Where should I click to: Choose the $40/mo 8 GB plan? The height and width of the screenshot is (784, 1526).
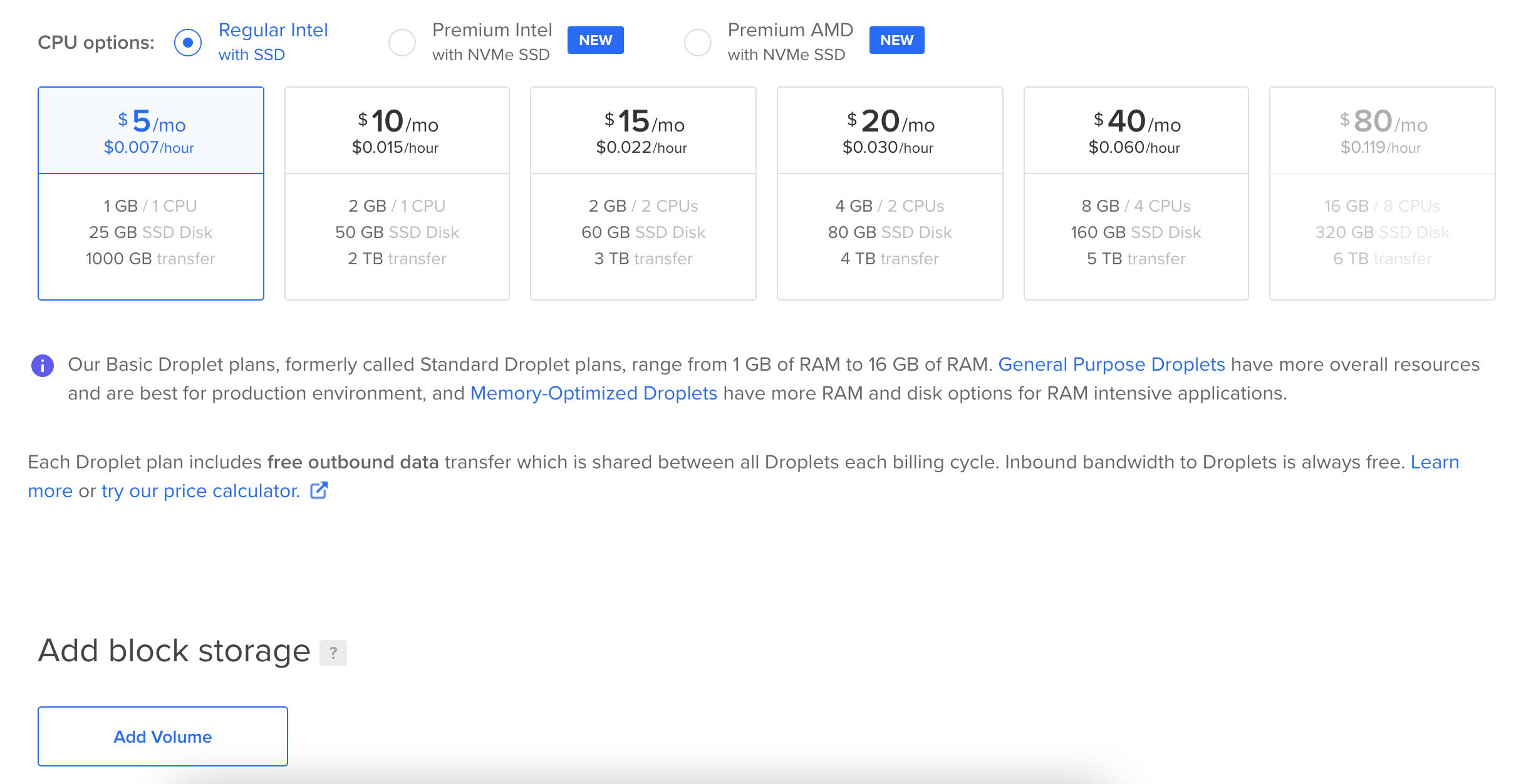[1136, 193]
